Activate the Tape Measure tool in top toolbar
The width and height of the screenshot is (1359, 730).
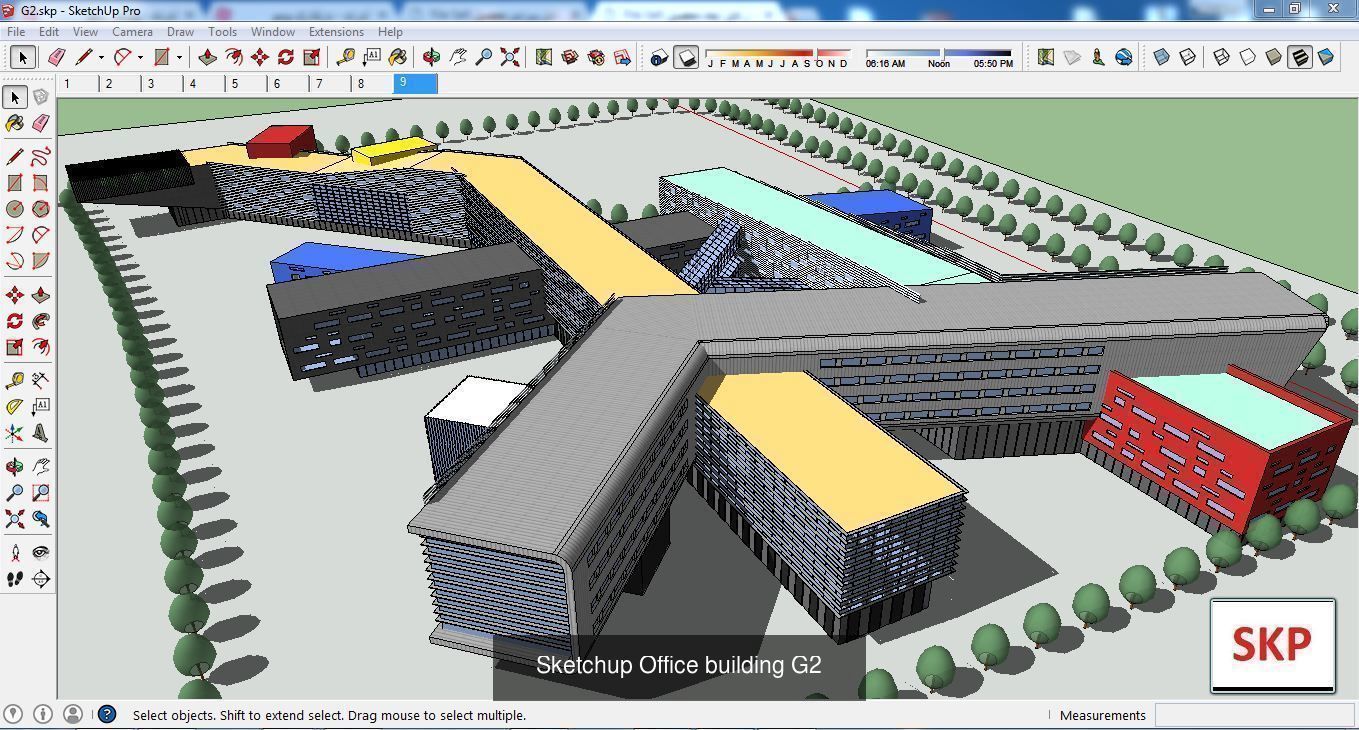[x=346, y=58]
